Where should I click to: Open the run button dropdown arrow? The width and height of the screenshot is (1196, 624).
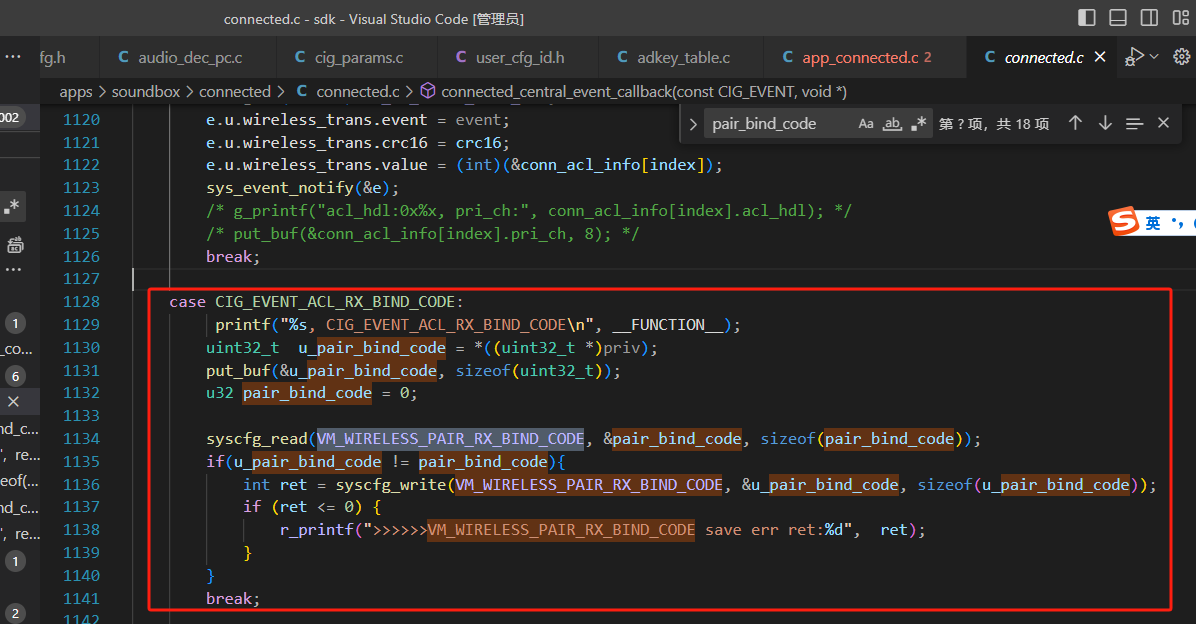[1154, 57]
